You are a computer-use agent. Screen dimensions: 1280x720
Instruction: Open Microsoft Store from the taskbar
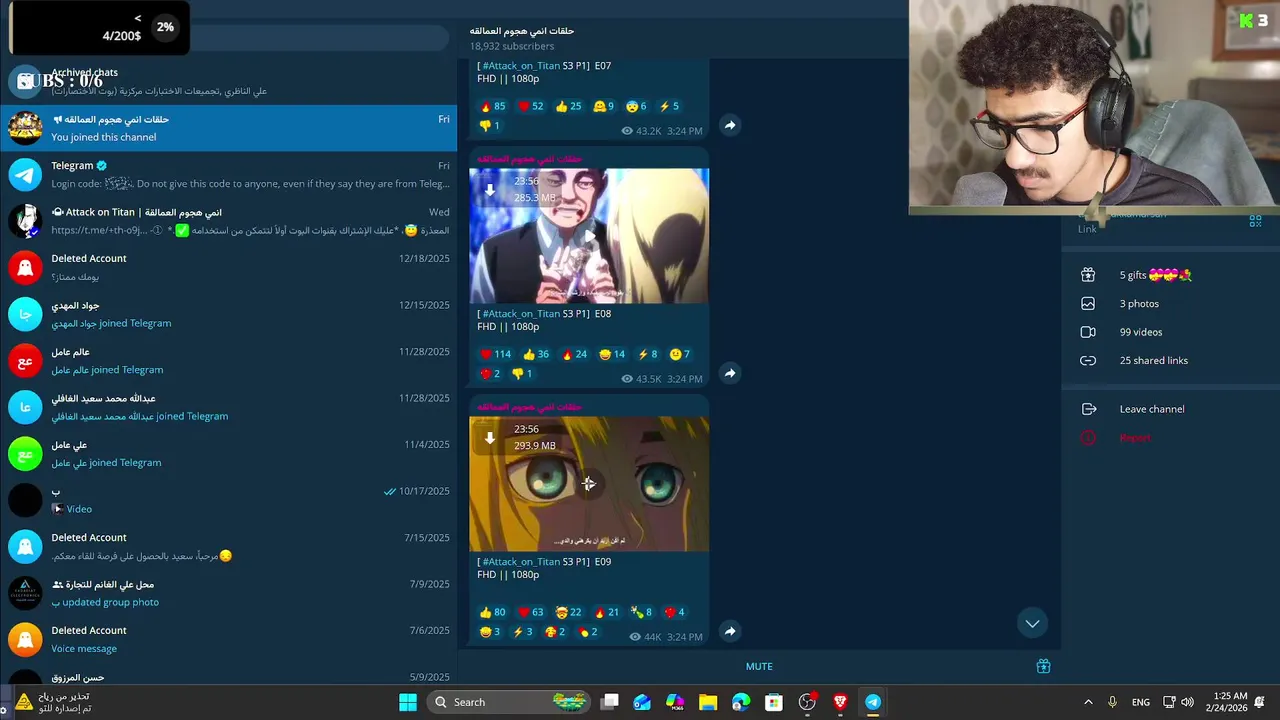tap(774, 702)
